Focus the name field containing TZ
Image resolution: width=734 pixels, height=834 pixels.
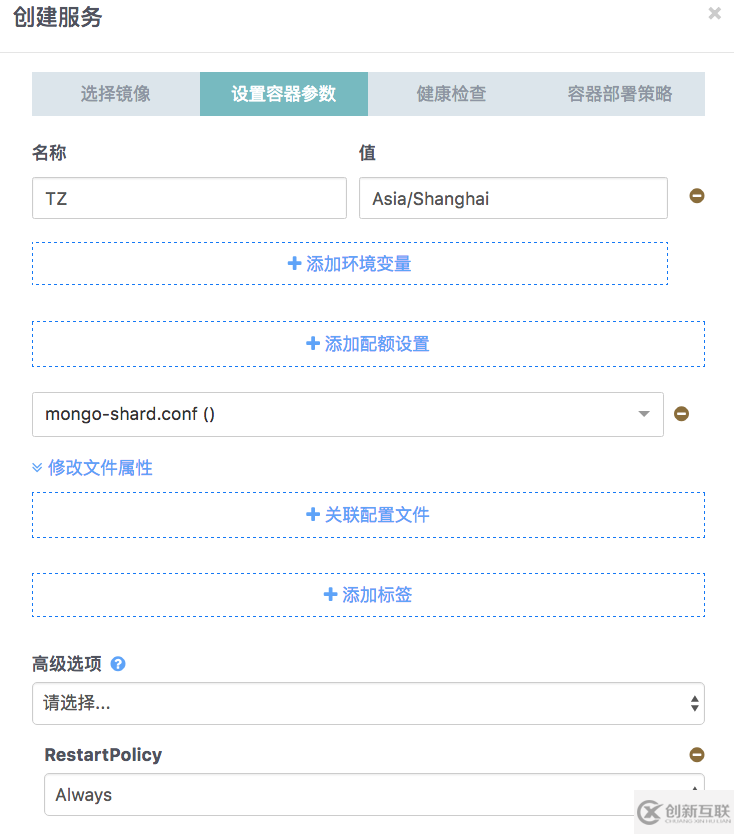[189, 198]
